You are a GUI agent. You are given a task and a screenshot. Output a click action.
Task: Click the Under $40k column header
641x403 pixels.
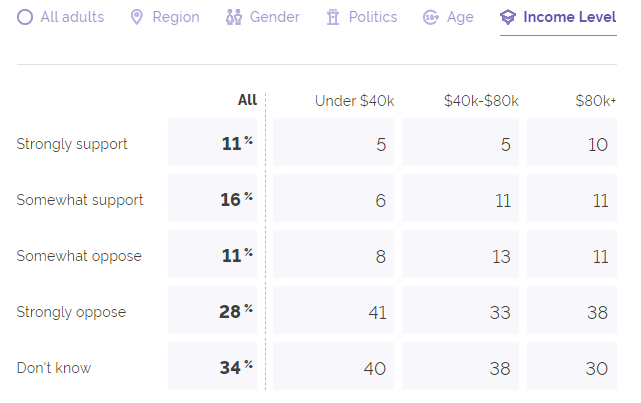pyautogui.click(x=354, y=100)
